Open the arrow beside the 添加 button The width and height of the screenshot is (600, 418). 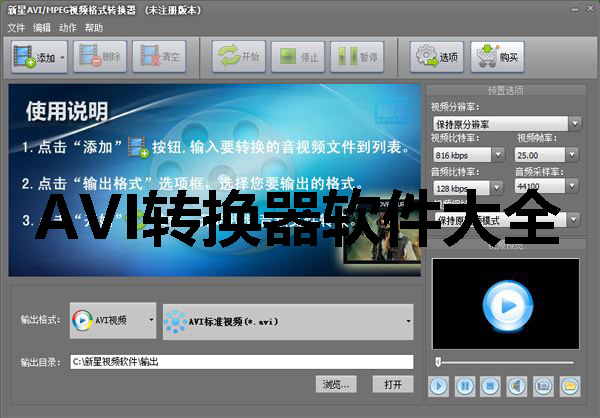(62, 57)
